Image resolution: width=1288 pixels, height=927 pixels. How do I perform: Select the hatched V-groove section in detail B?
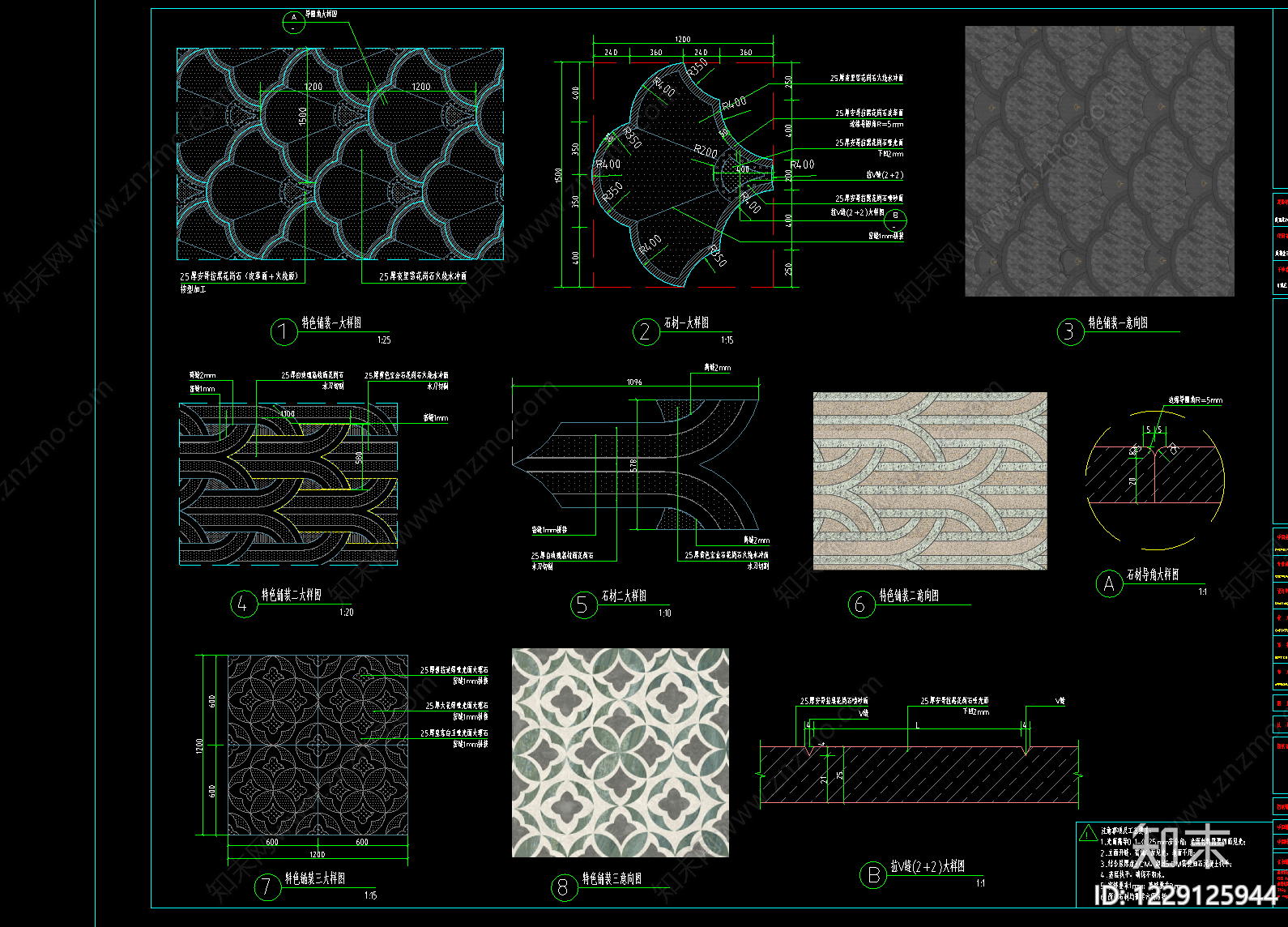(x=919, y=775)
